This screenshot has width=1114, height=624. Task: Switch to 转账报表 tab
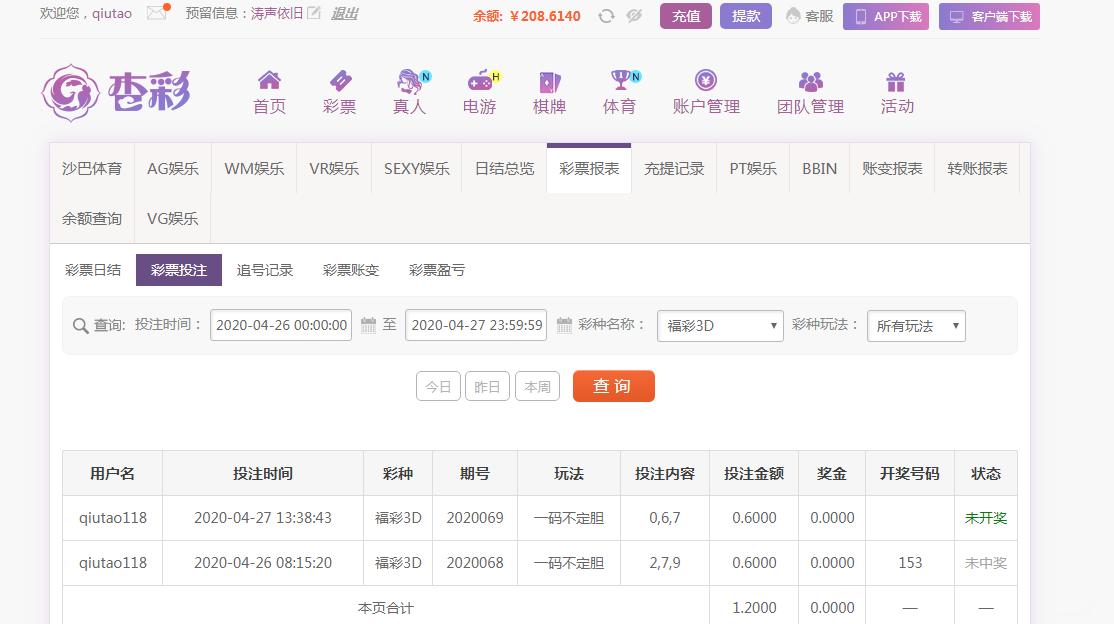coord(977,168)
